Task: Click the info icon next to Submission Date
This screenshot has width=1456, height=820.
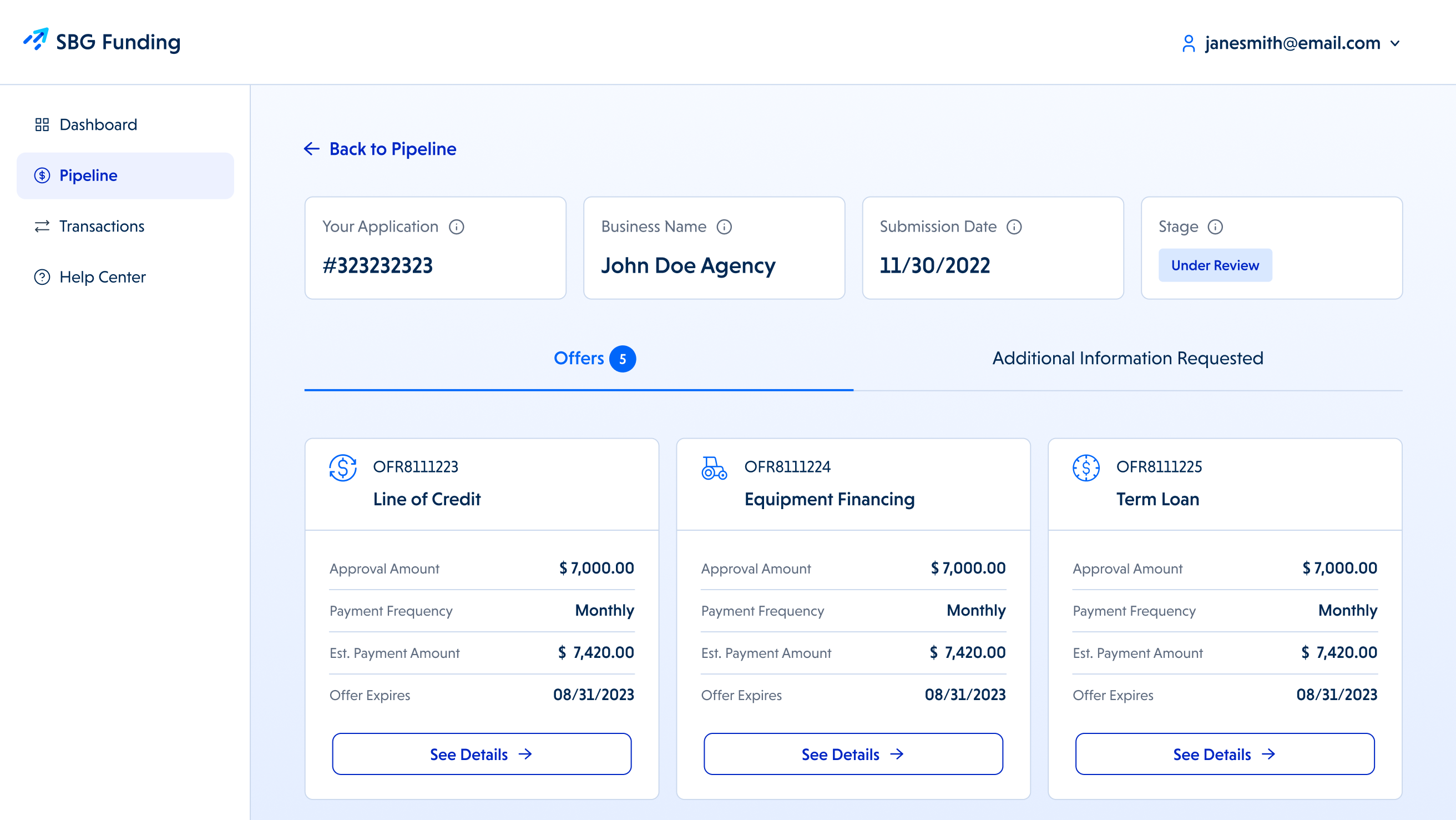Action: (1014, 227)
